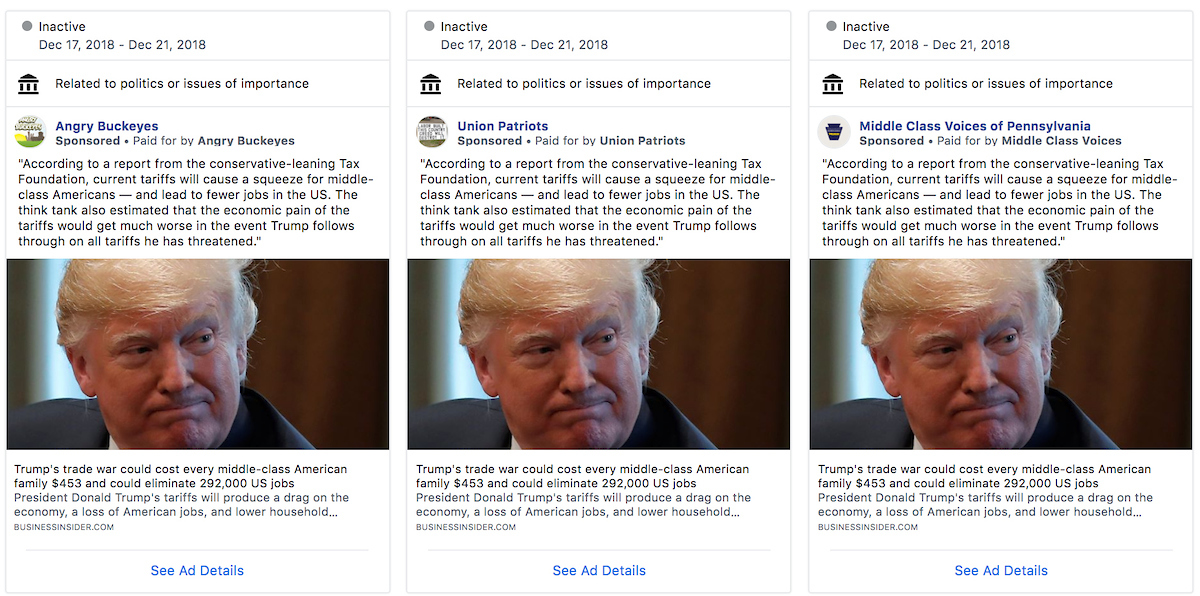Click the Angry Buckeyes profile avatar icon
The image size is (1200, 596).
(30, 133)
